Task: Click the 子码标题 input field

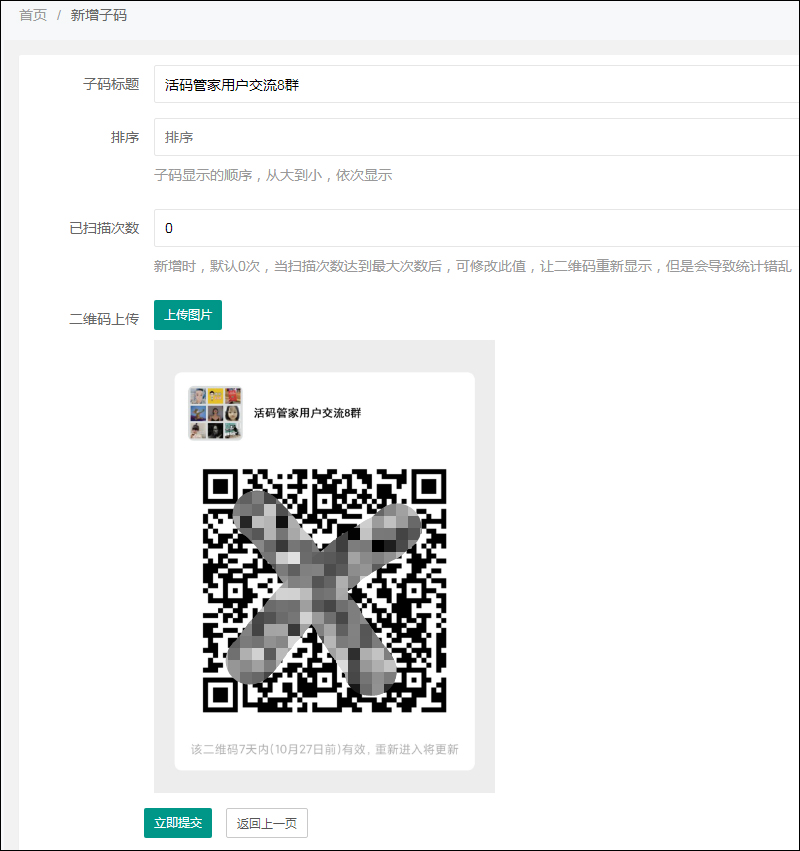Action: point(400,84)
